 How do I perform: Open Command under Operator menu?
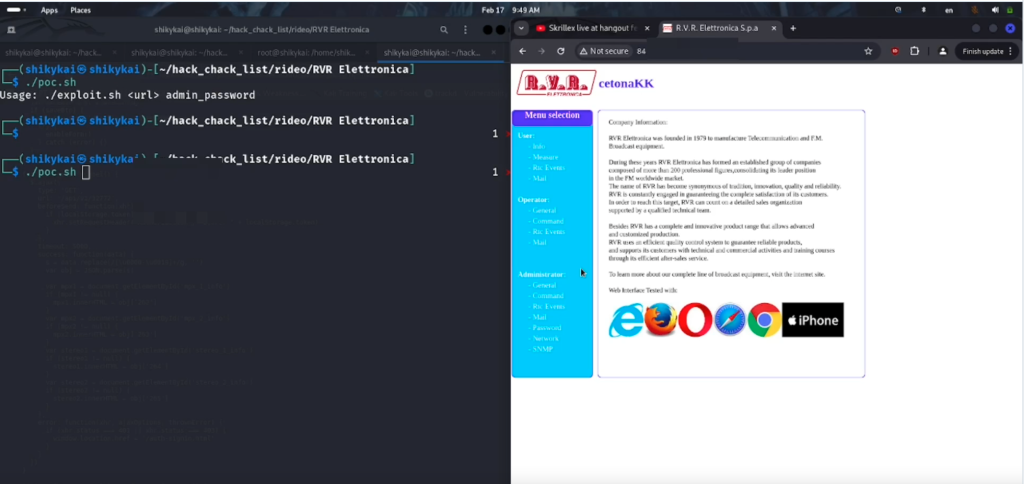point(546,221)
